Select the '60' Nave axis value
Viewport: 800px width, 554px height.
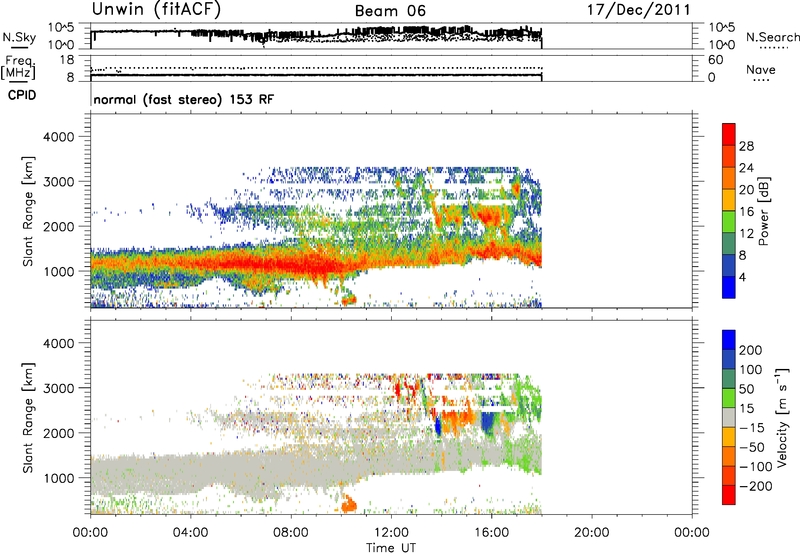(716, 60)
